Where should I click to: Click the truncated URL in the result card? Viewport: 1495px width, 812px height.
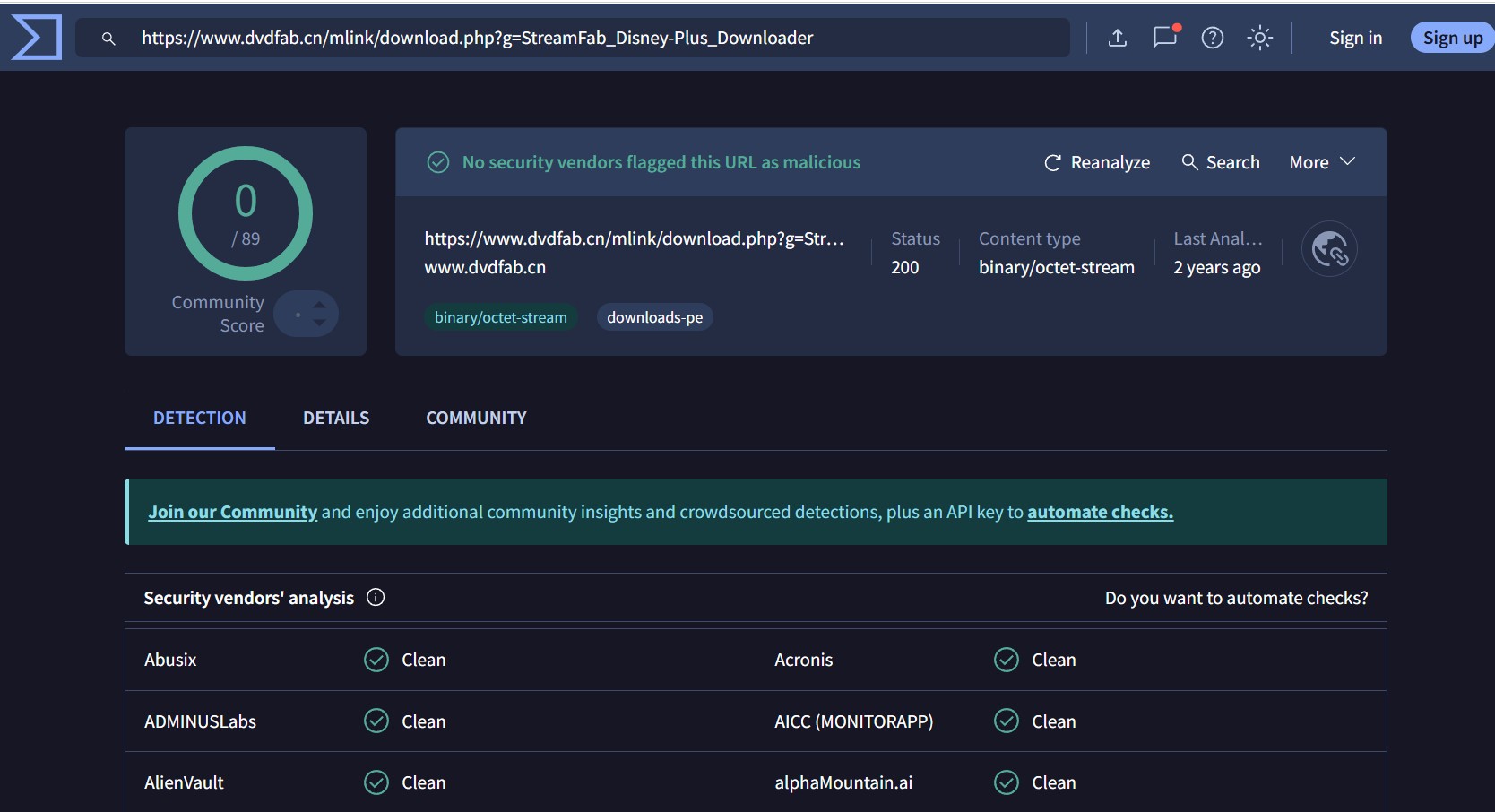point(634,238)
